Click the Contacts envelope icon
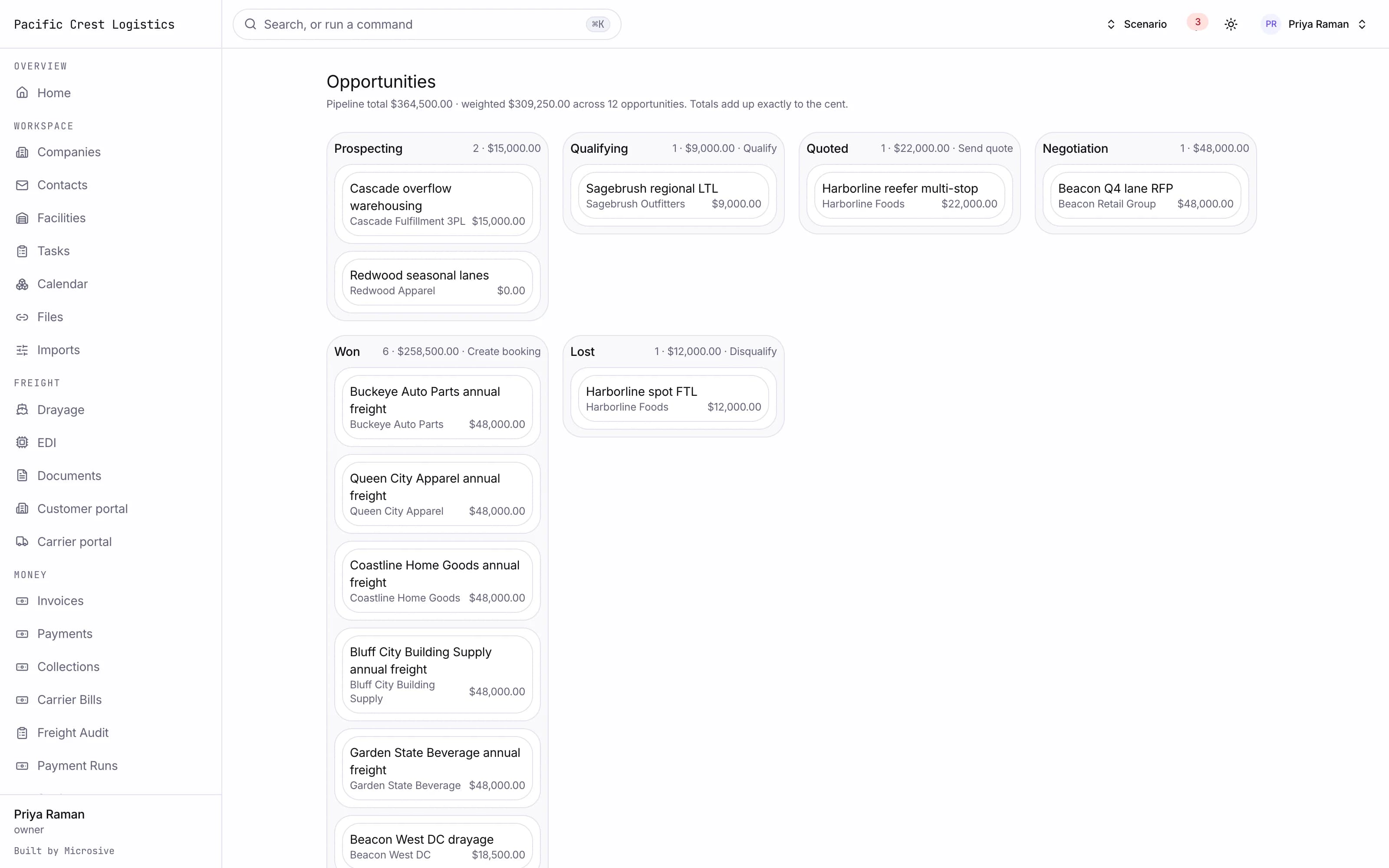This screenshot has height=868, width=1389. (22, 185)
